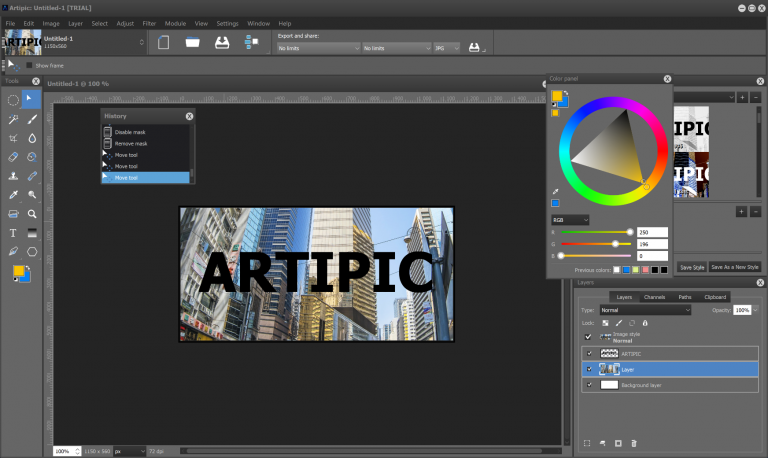This screenshot has width=768, height=458.
Task: Open the Filter menu
Action: (149, 23)
